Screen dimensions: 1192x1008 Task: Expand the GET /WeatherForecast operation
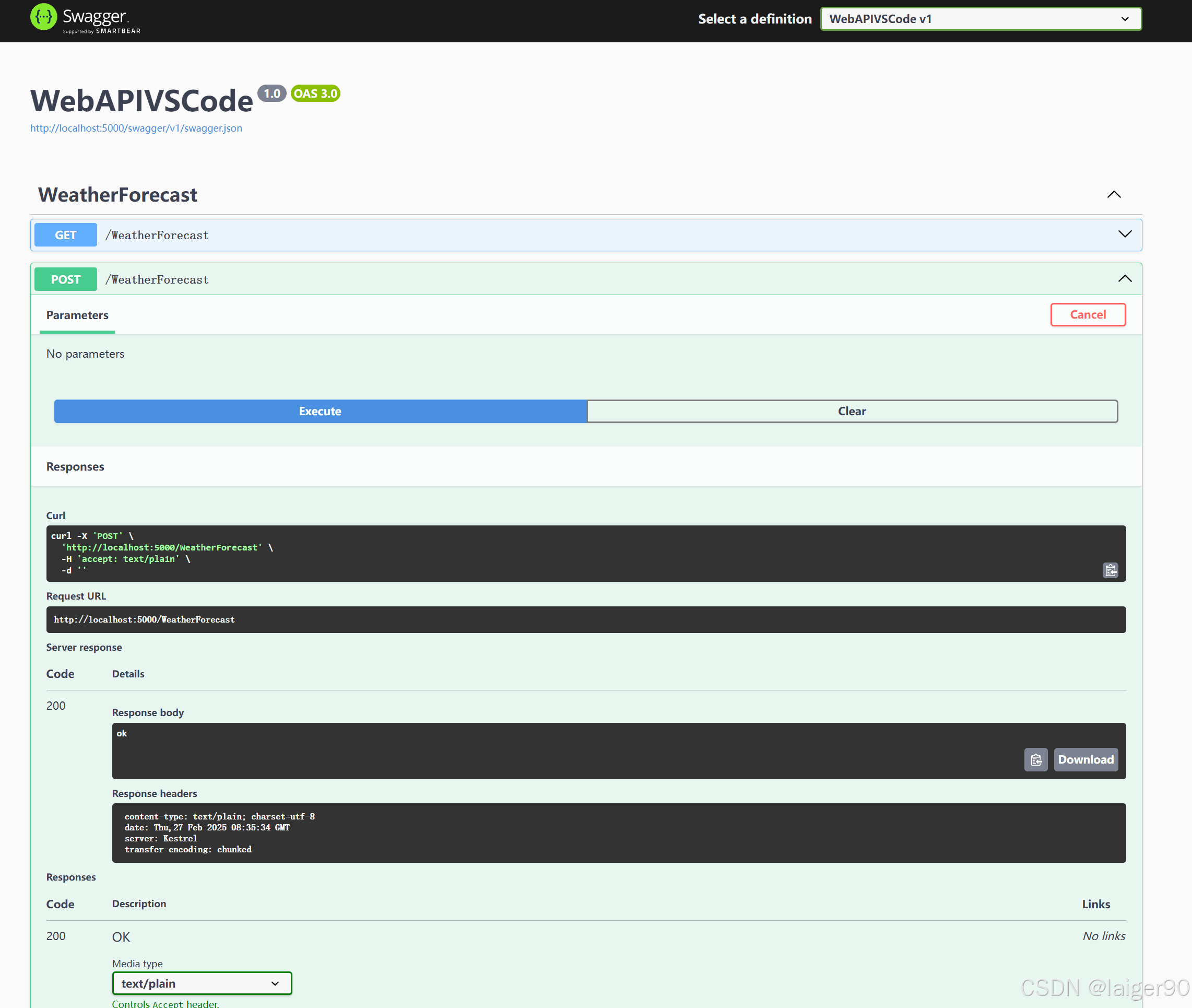1124,235
